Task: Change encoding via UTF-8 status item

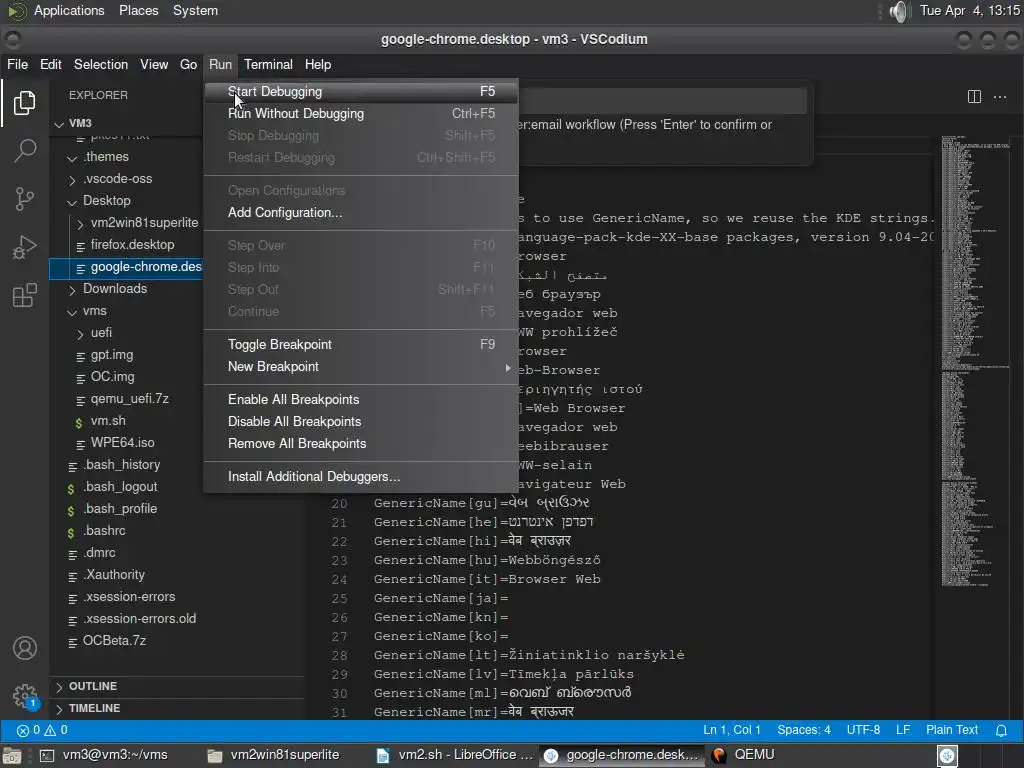Action: pyautogui.click(x=863, y=730)
